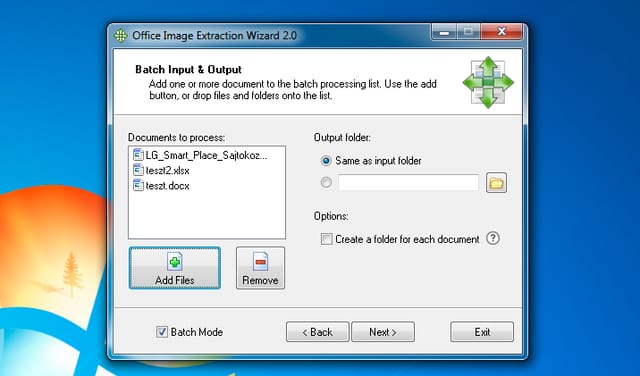Open the browse output folder icon

(x=496, y=182)
